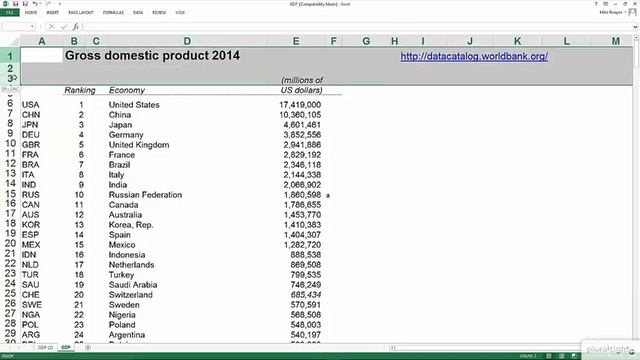Click the 'Economy' header cell
This screenshot has width=640, height=360.
coord(127,90)
